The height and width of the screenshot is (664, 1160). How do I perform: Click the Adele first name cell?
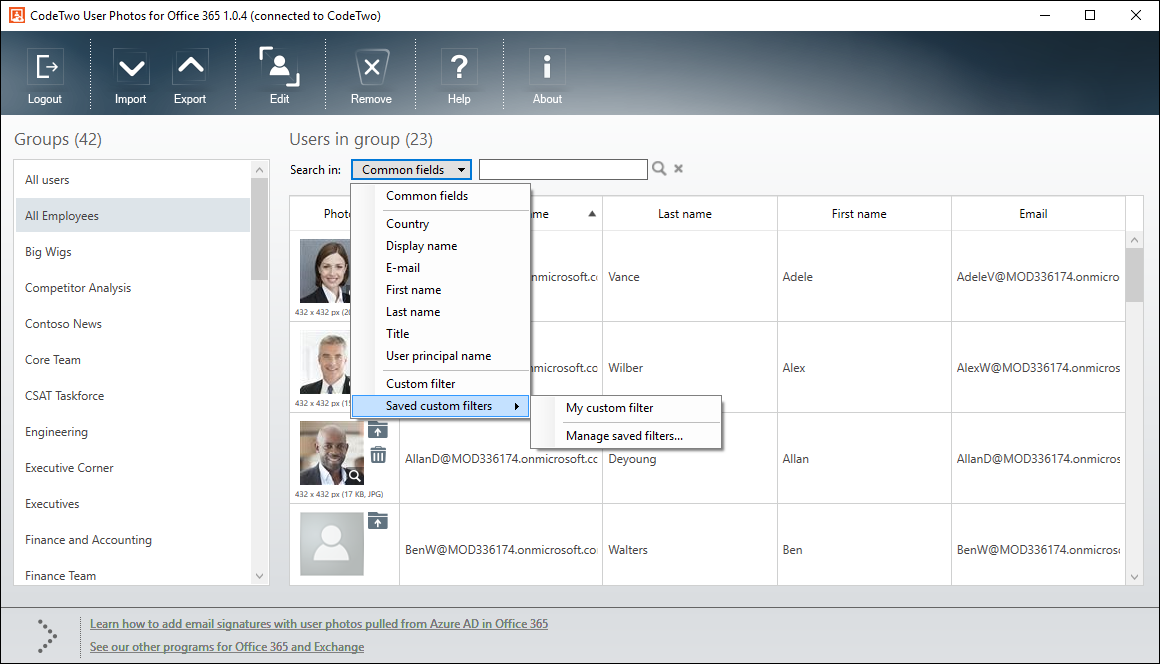click(x=864, y=277)
